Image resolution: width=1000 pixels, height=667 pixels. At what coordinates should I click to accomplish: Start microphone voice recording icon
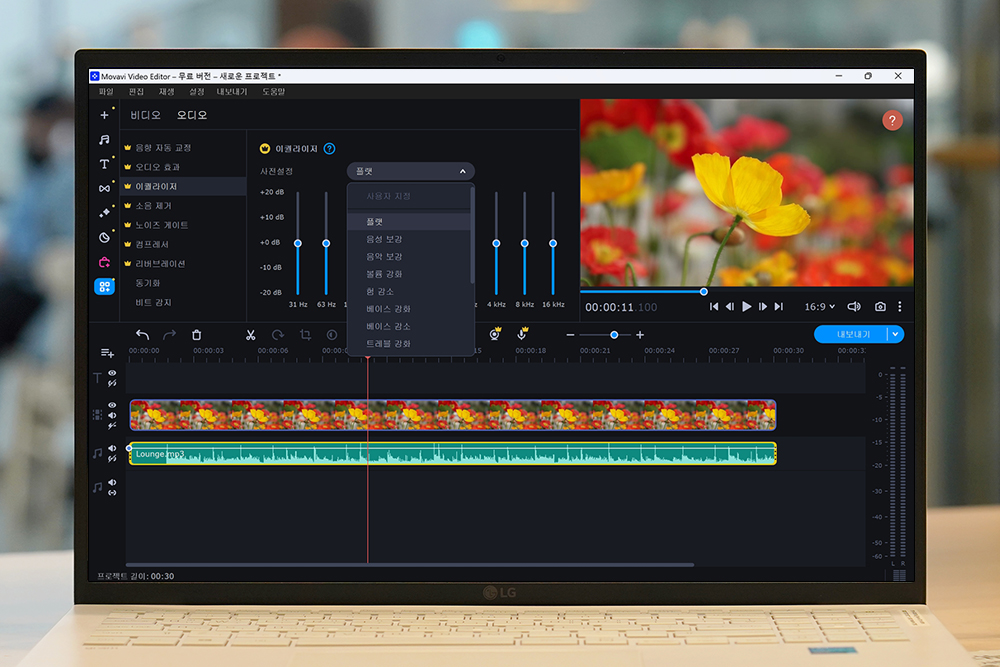tap(522, 334)
